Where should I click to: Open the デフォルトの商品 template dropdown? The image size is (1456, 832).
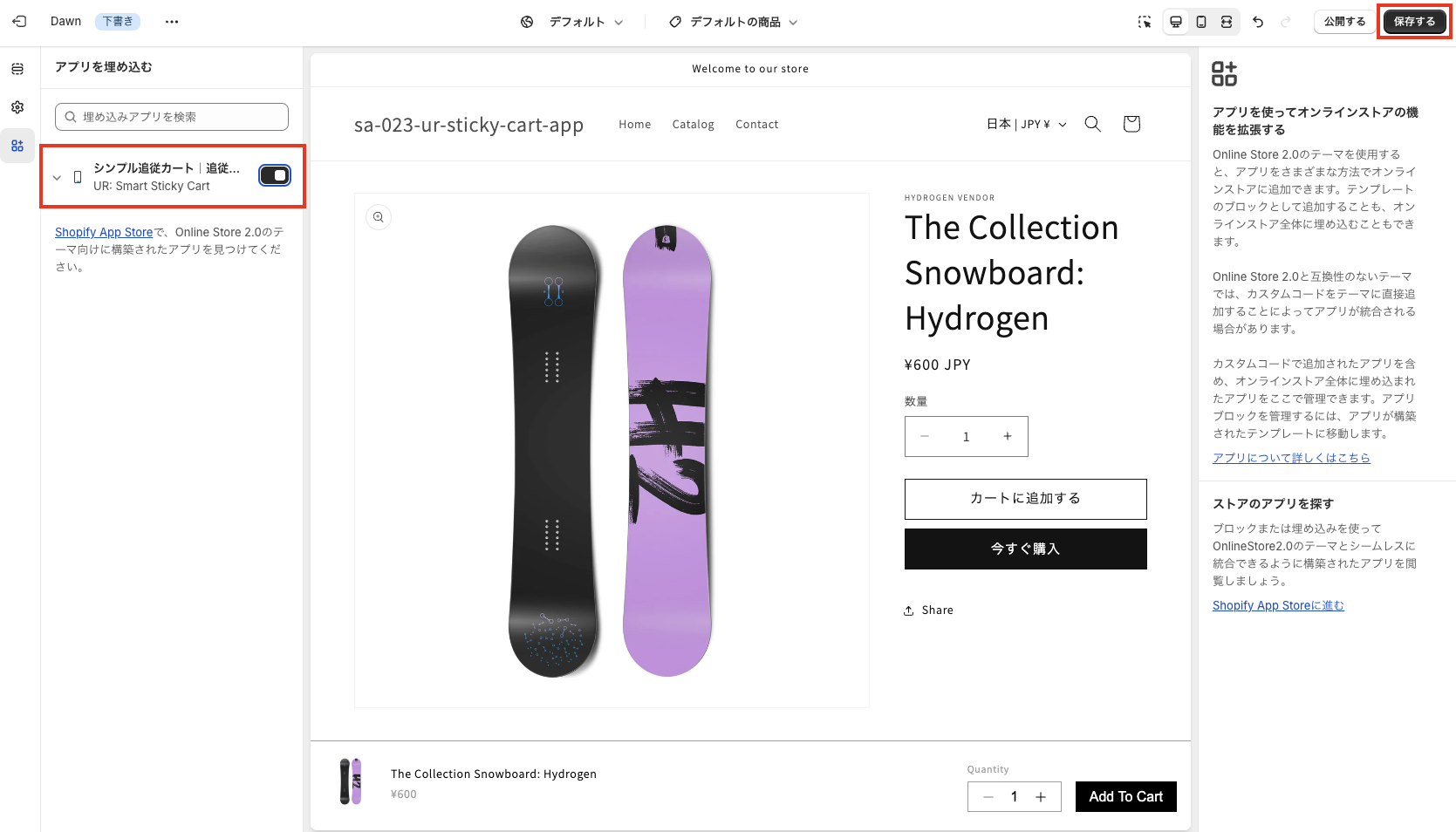[734, 22]
